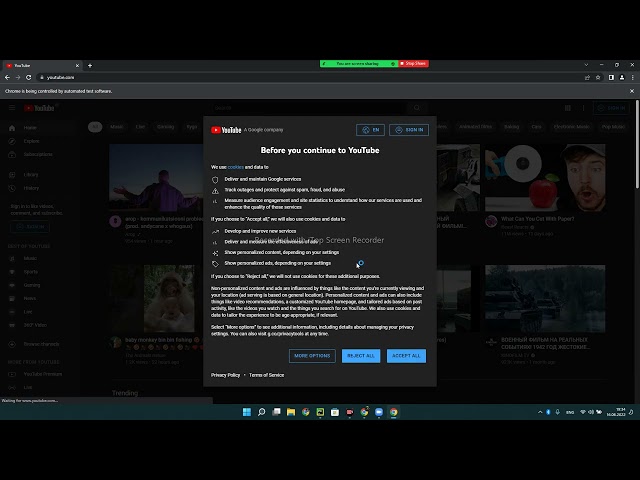Viewport: 640px width, 480px height.
Task: Open the Windows Start menu
Action: point(247,412)
